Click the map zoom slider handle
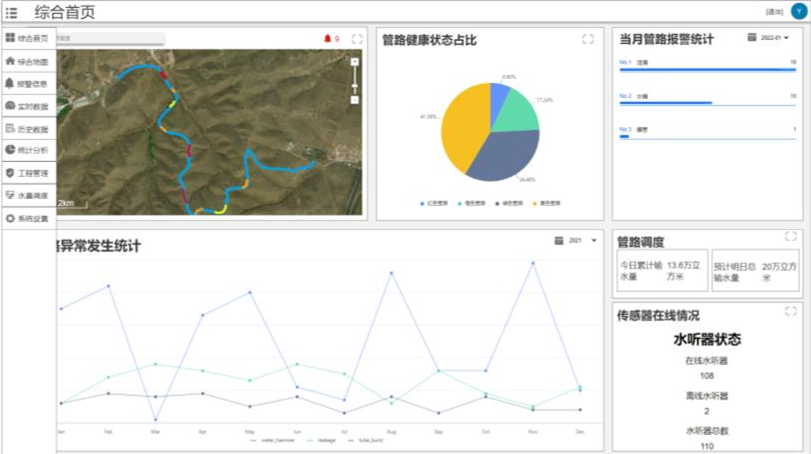 point(354,85)
